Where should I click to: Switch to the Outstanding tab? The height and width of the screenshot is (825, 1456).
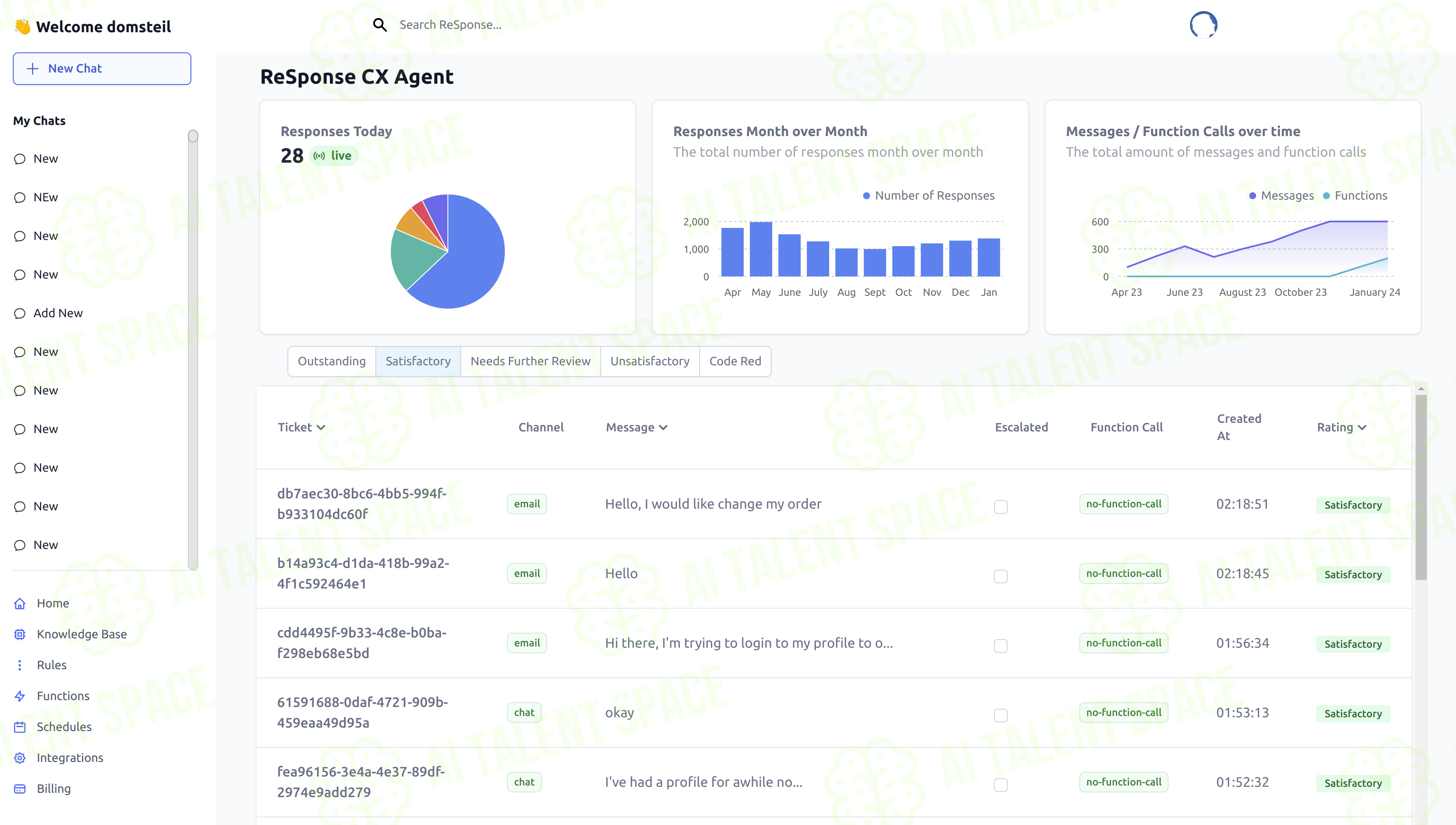(x=332, y=361)
